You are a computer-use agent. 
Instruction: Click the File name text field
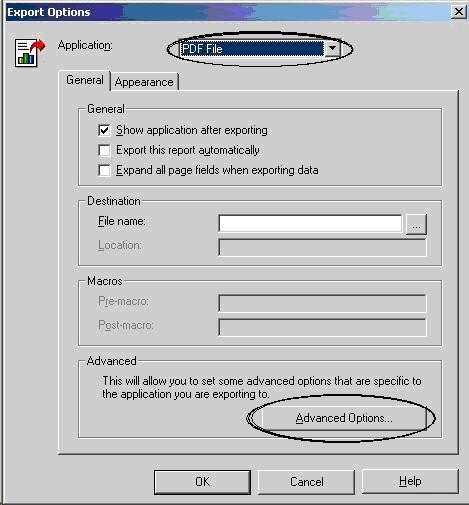click(310, 223)
